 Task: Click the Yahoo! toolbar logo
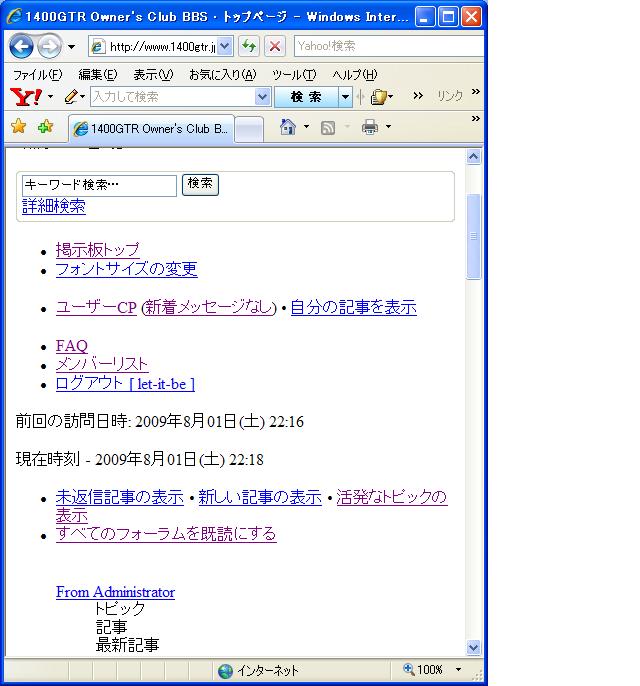[x=25, y=97]
